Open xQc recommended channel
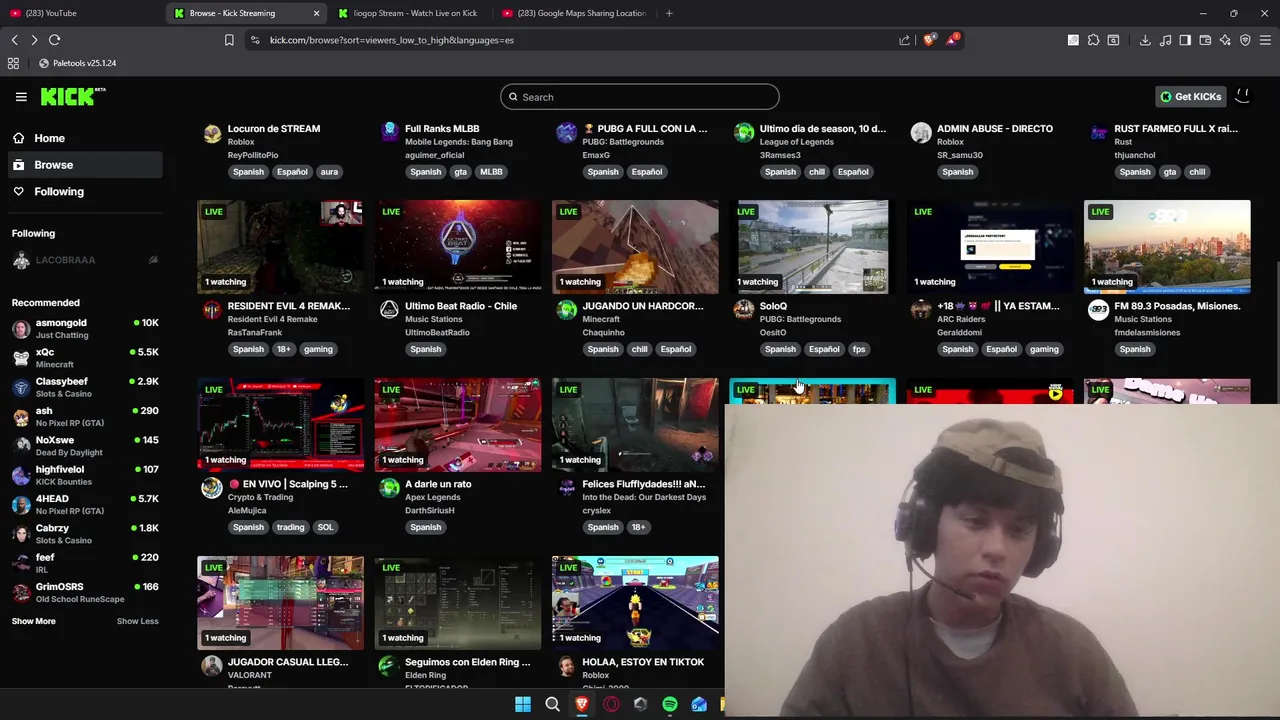Viewport: 1280px width, 720px height. pyautogui.click(x=84, y=358)
